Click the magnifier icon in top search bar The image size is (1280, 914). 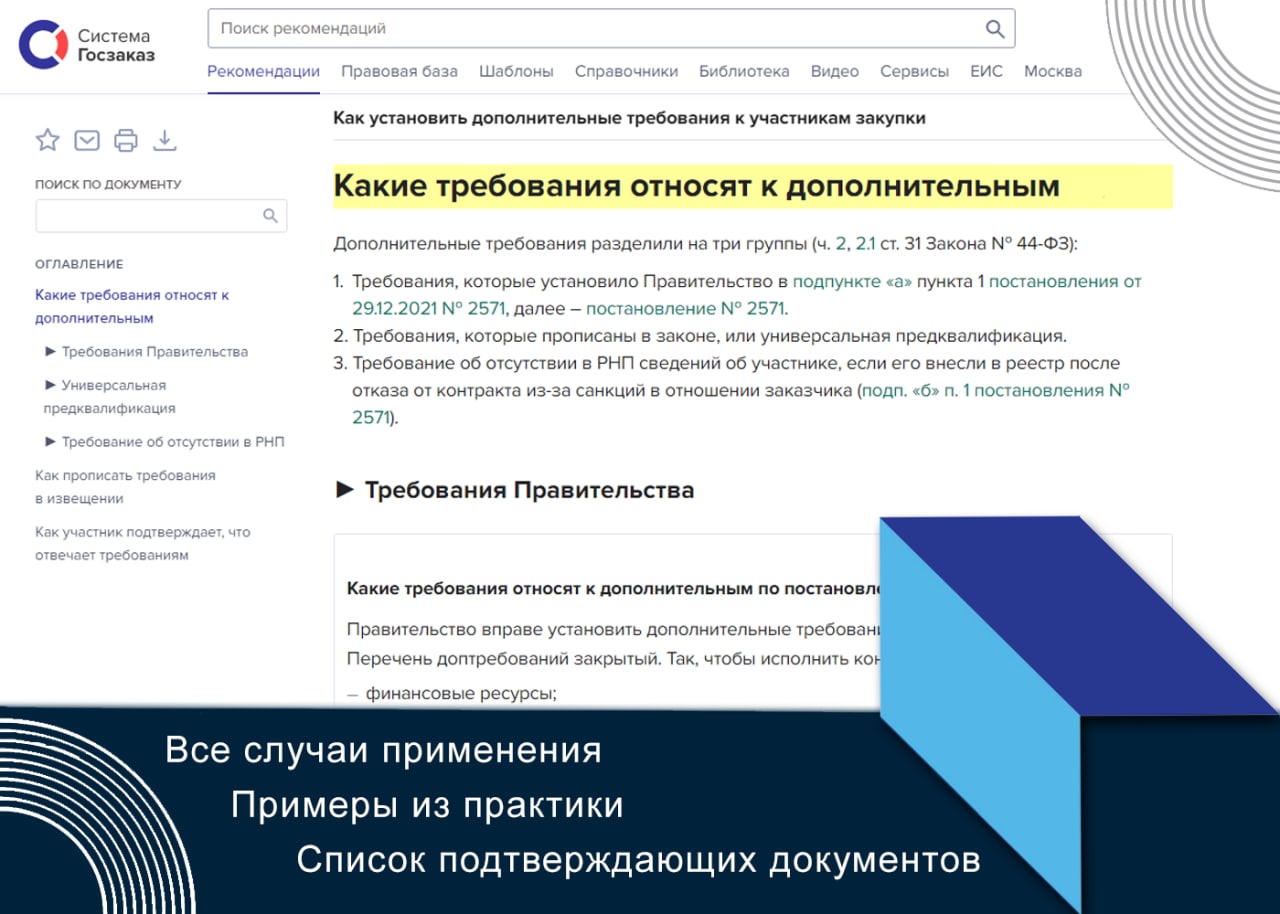click(x=994, y=29)
